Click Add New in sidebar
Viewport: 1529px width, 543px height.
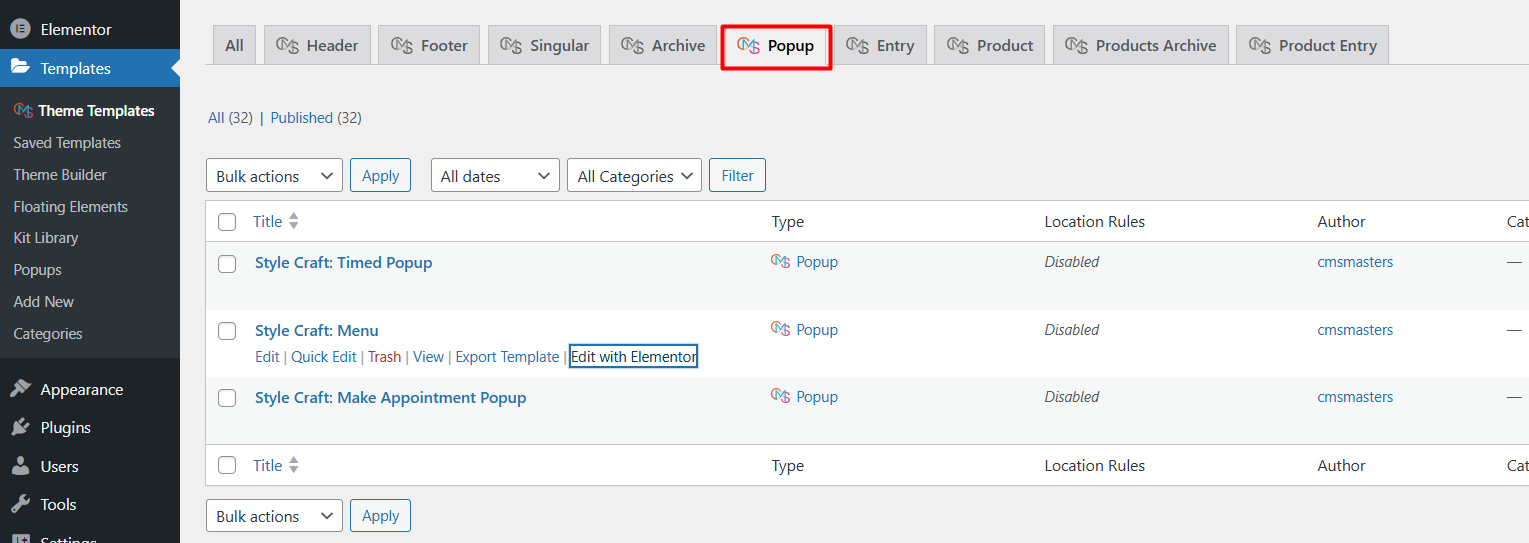(x=44, y=302)
